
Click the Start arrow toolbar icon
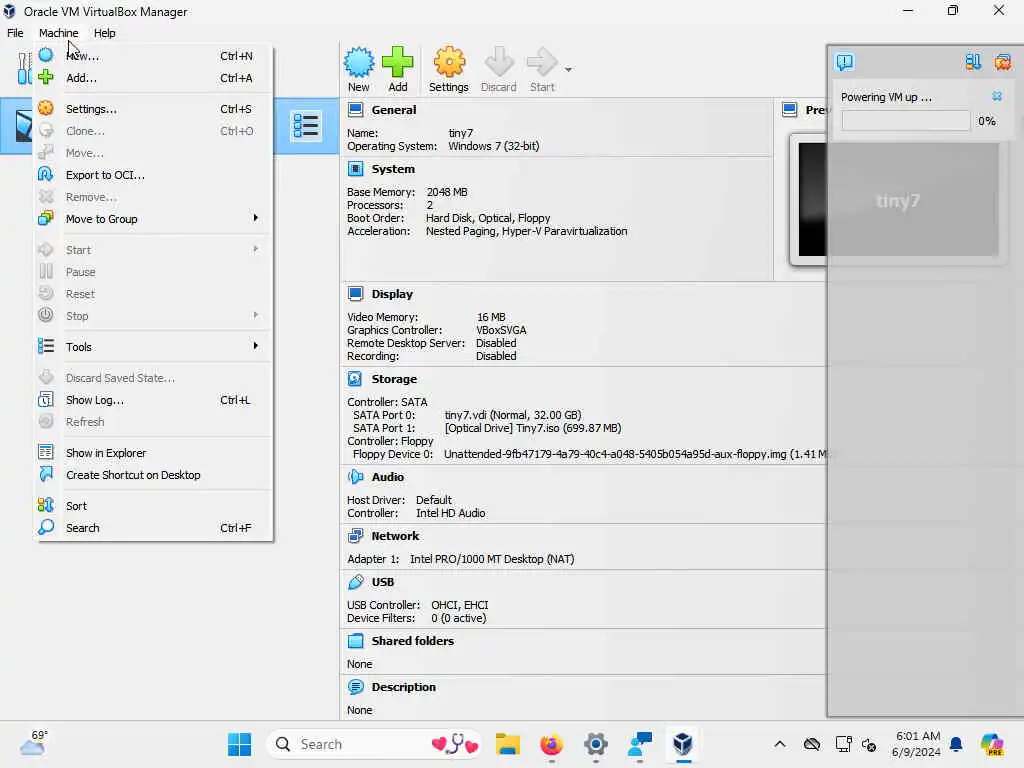[x=542, y=69]
